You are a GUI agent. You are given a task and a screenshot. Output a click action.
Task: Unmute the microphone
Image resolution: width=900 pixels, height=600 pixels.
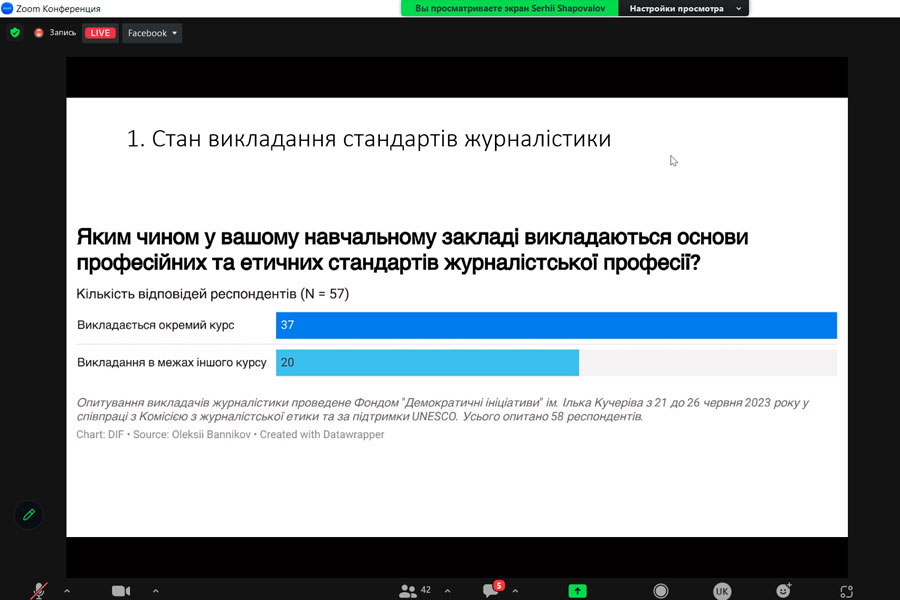click(38, 590)
